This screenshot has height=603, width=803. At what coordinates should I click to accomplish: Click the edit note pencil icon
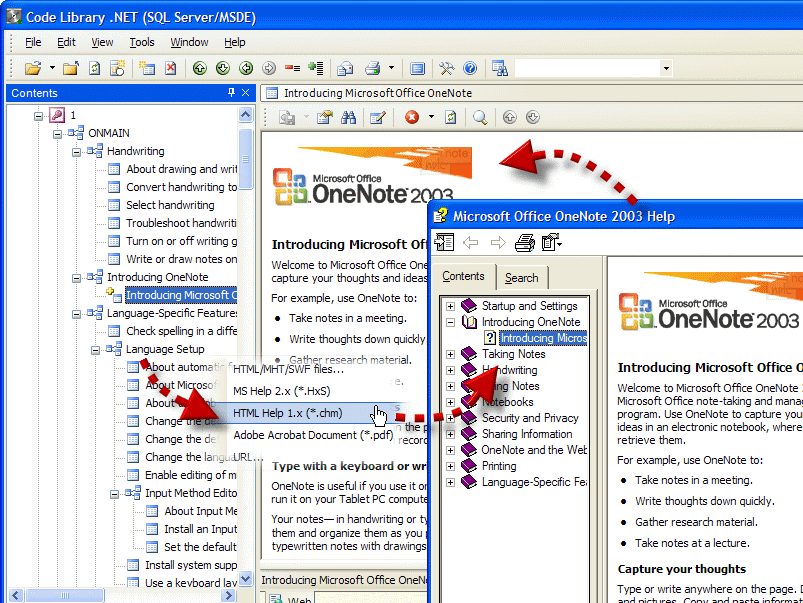pos(377,117)
